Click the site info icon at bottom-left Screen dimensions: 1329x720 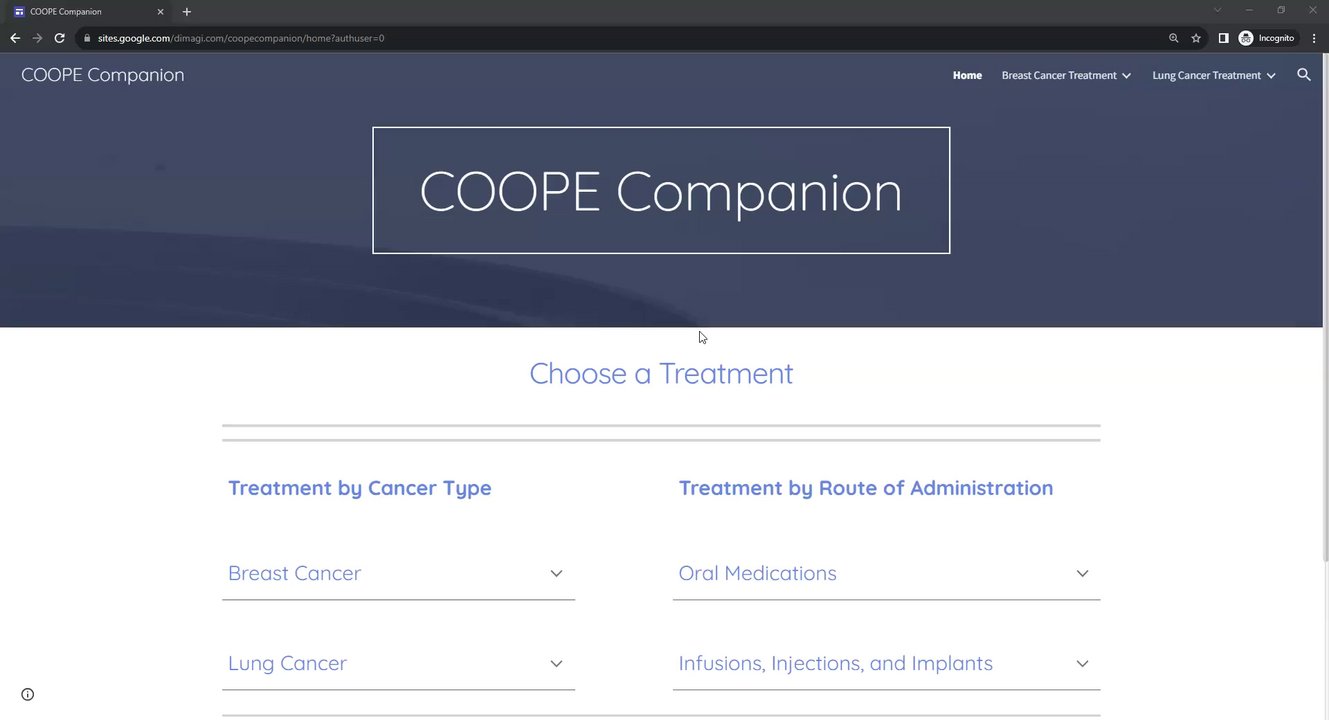(28, 694)
